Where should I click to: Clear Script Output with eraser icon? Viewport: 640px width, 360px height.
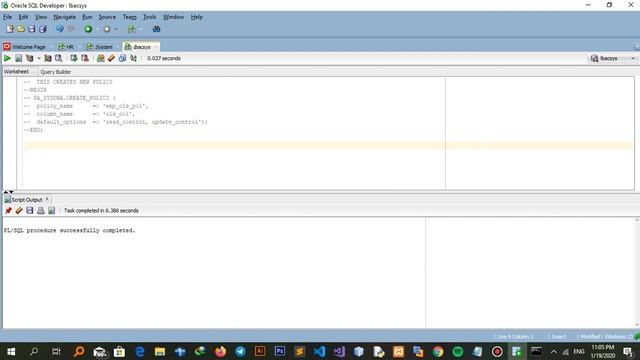click(19, 211)
